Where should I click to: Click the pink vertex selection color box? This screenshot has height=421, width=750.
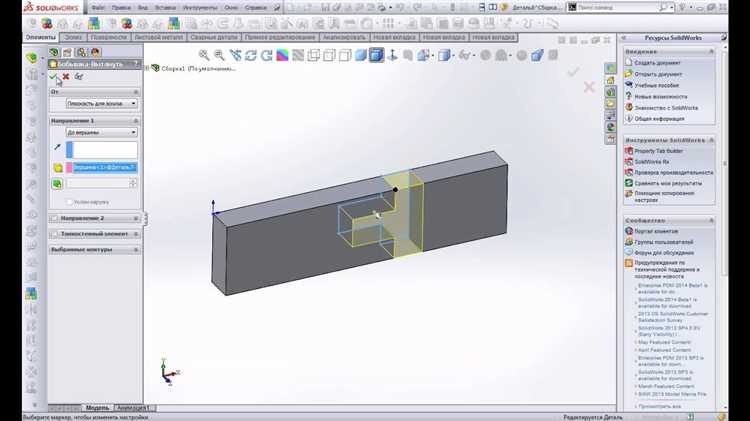click(69, 167)
